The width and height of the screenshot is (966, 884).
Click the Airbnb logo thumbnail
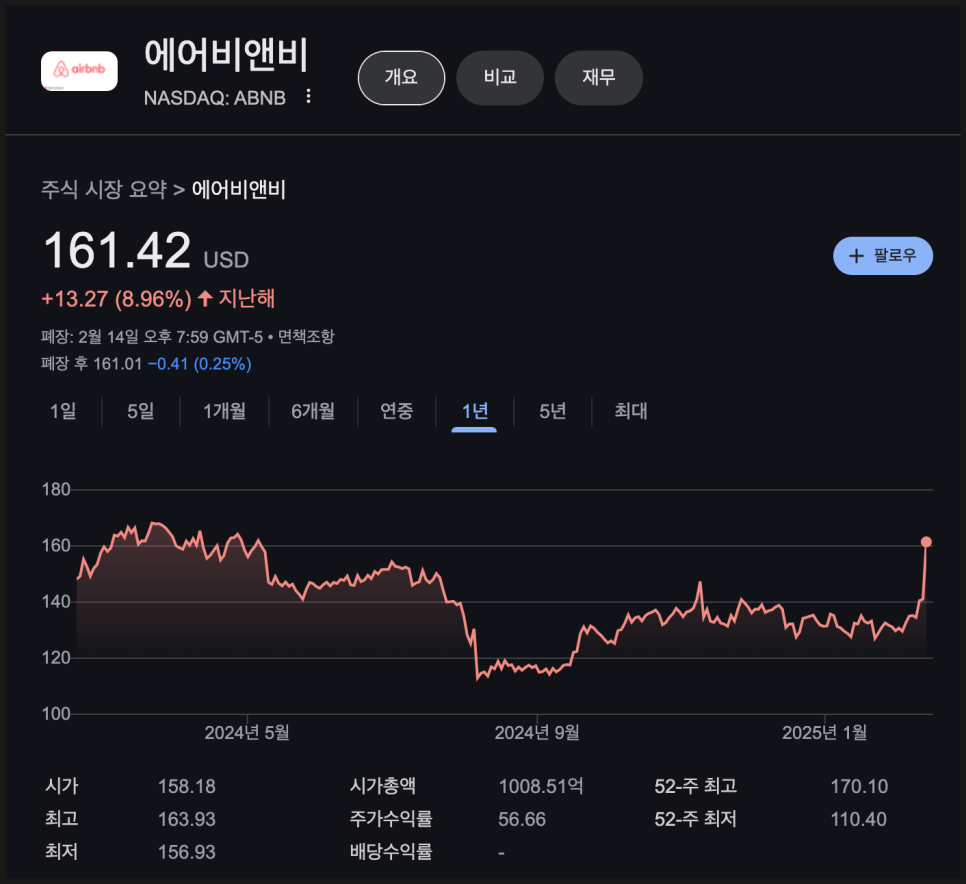[x=79, y=71]
